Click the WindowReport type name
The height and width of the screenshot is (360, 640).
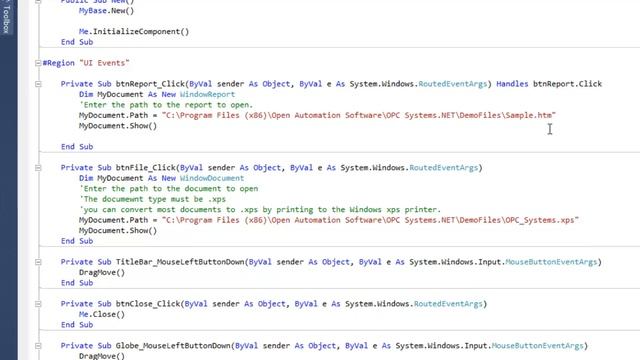click(x=207, y=94)
